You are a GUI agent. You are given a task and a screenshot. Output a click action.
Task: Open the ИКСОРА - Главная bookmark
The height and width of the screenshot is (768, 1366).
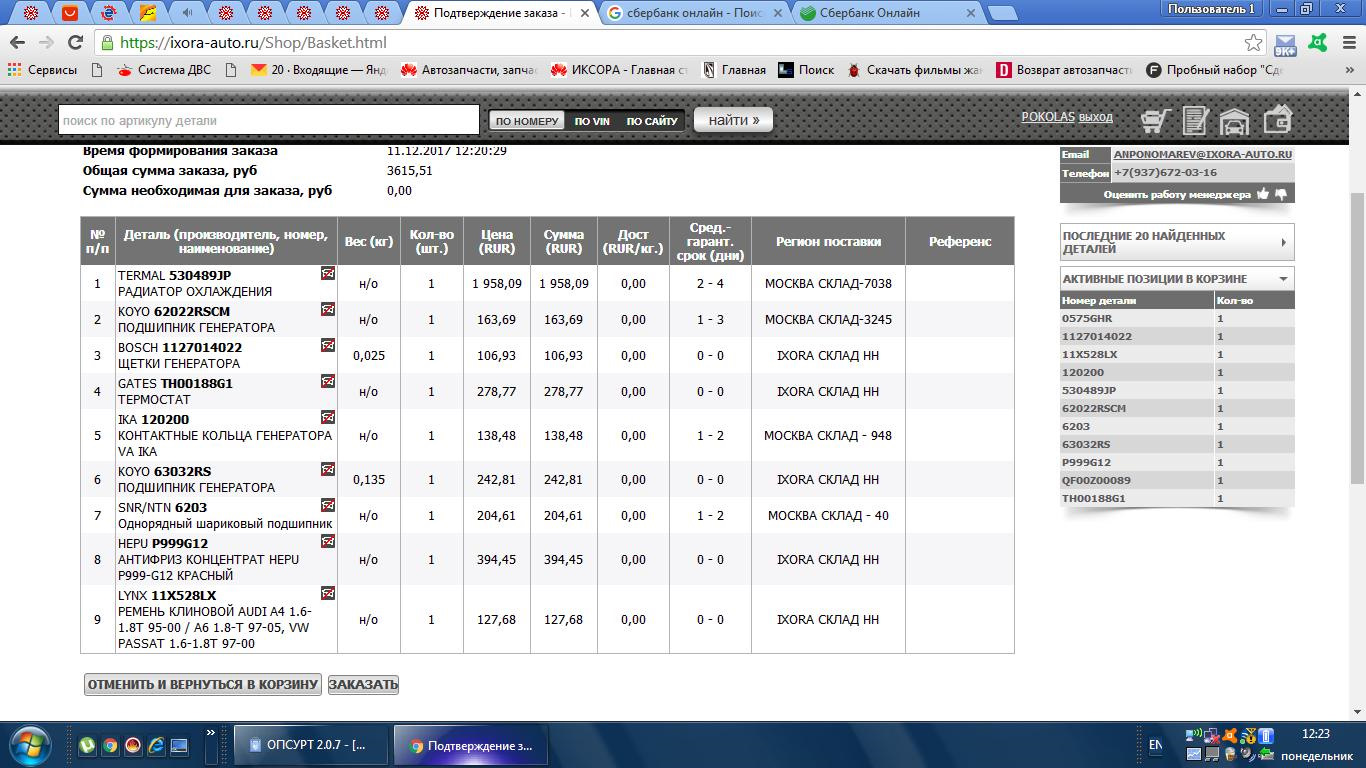(618, 70)
